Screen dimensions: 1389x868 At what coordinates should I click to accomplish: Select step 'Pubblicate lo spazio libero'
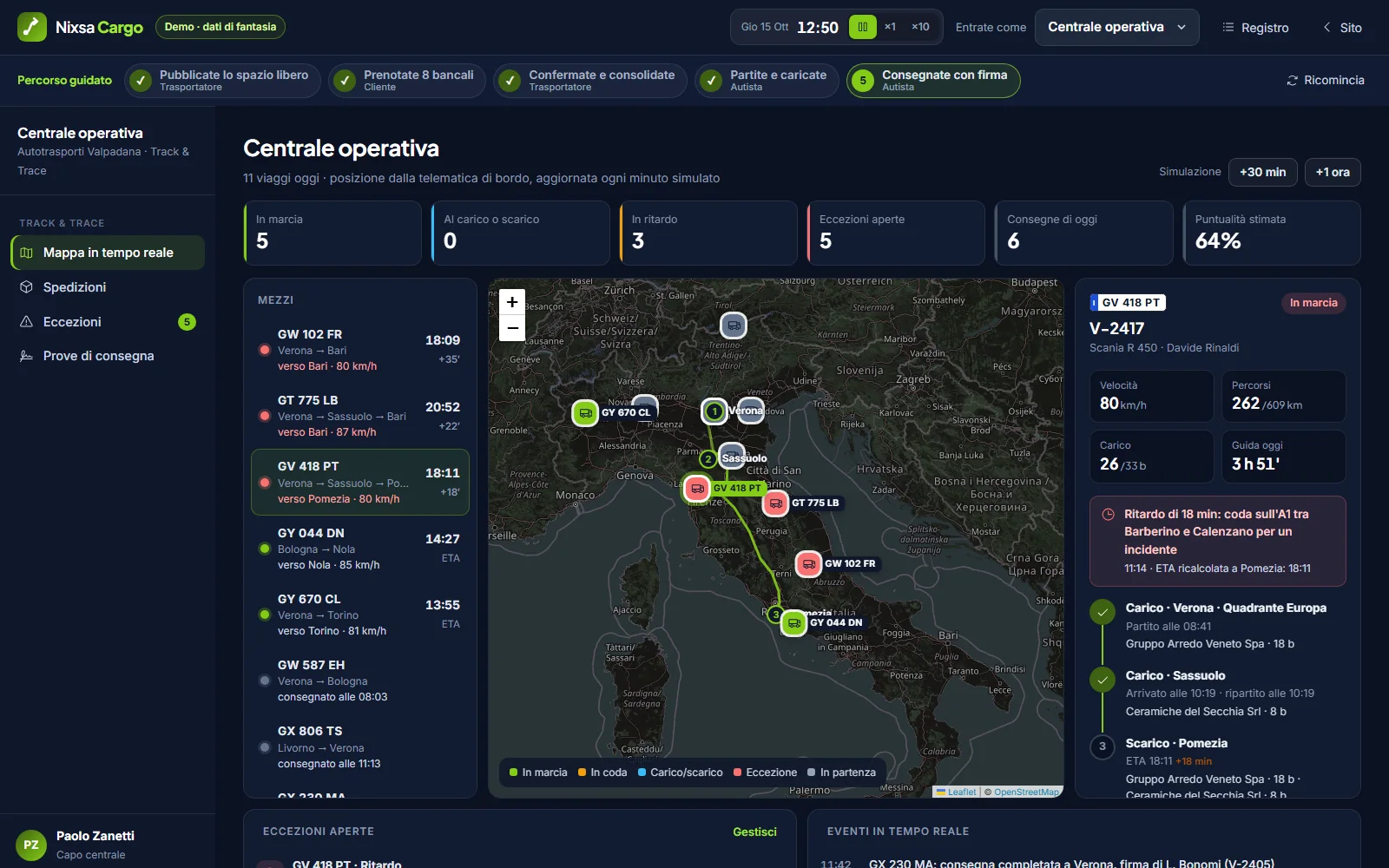pyautogui.click(x=222, y=81)
